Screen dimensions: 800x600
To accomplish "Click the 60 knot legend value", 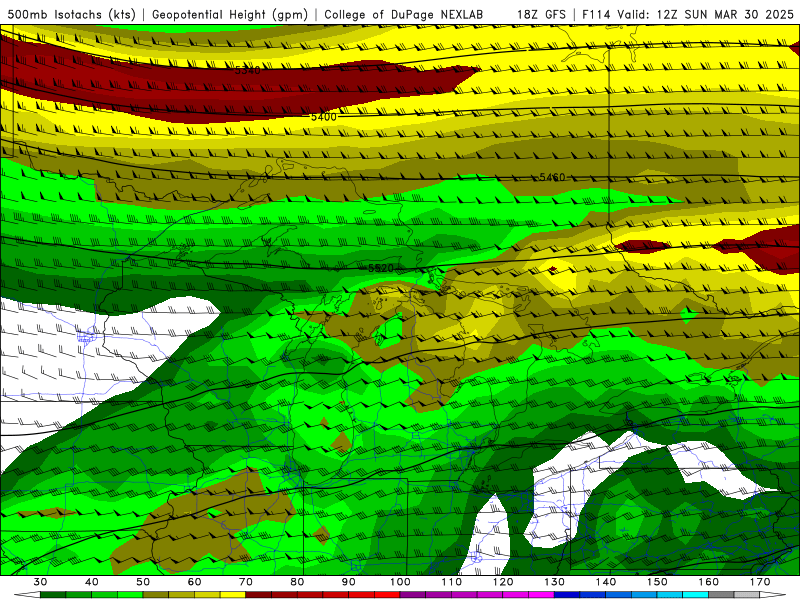I will tap(194, 582).
